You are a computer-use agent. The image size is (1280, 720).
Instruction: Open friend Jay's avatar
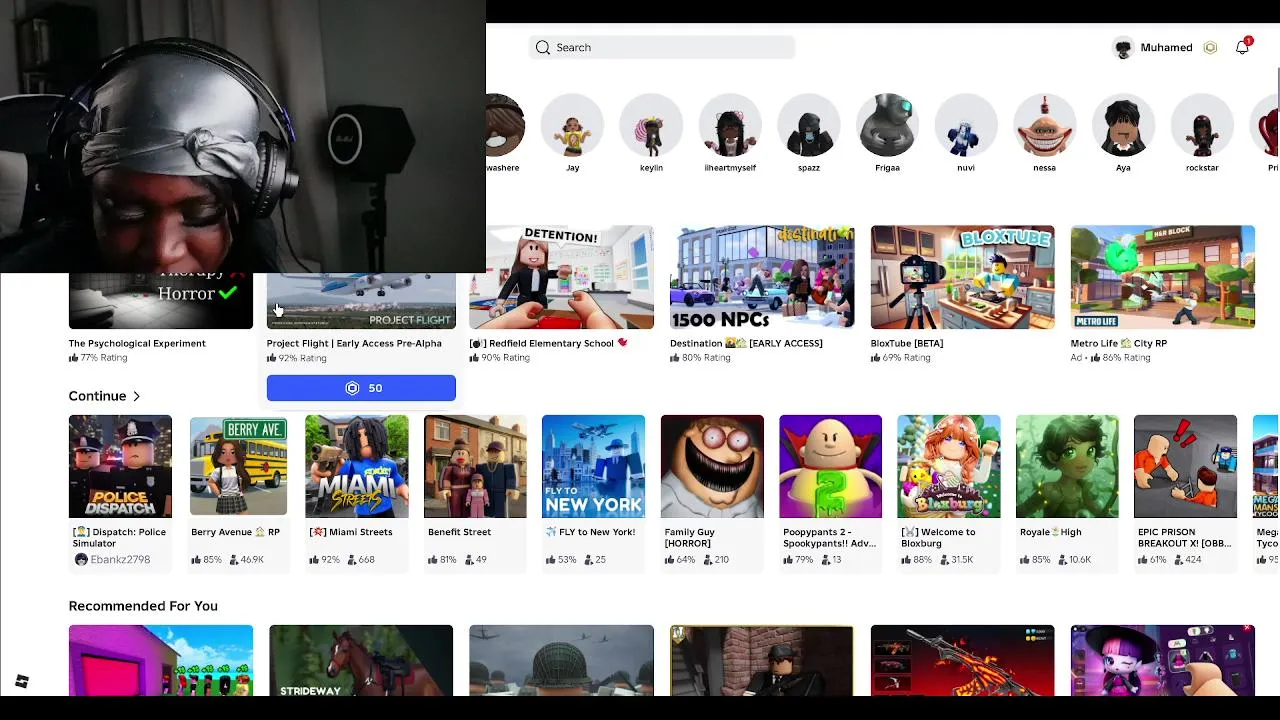click(x=572, y=126)
